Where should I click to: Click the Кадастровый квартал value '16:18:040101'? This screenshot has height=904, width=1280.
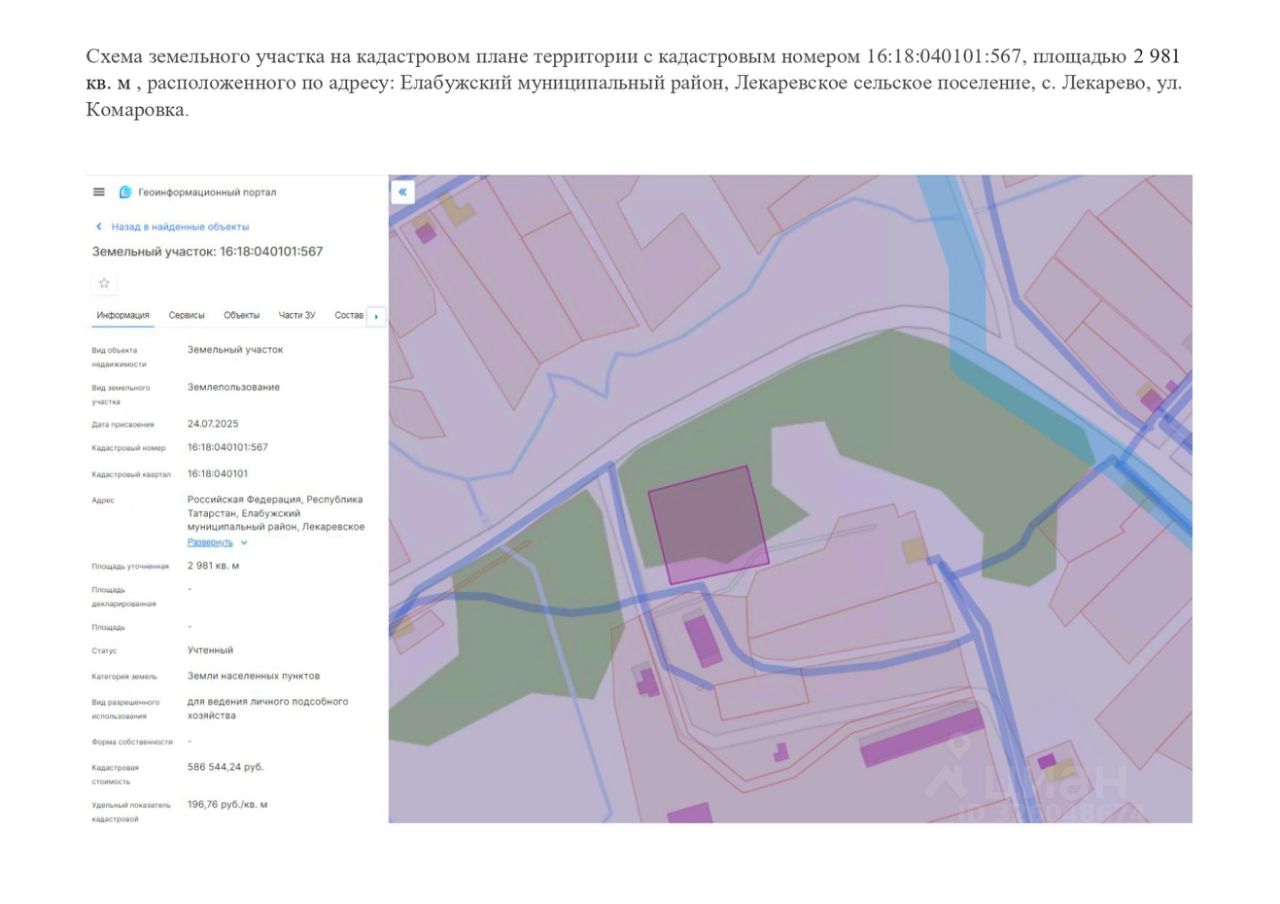(x=218, y=473)
